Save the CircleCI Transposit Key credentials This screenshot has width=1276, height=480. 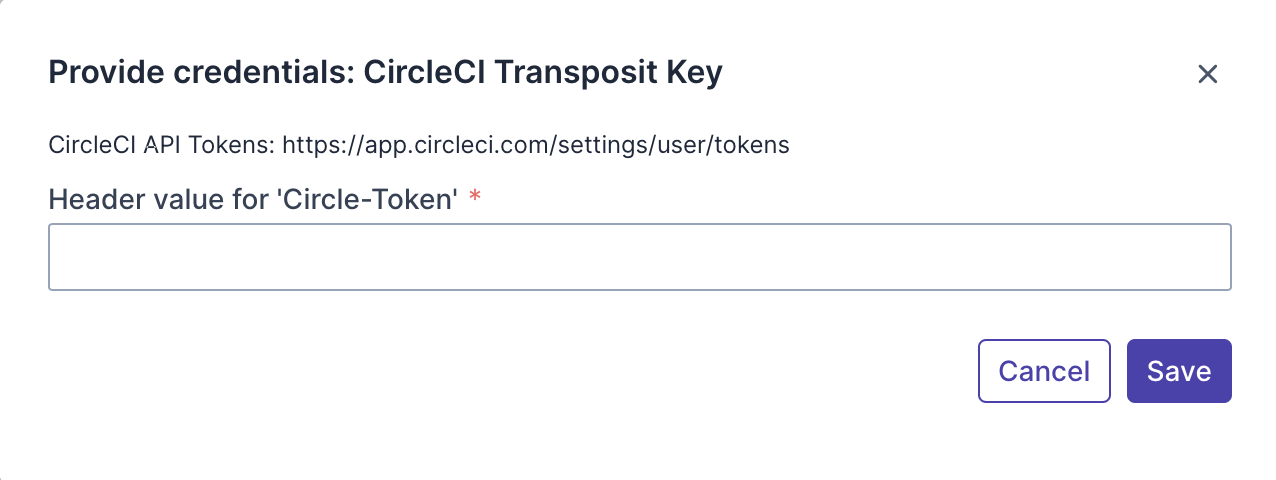pos(1179,371)
